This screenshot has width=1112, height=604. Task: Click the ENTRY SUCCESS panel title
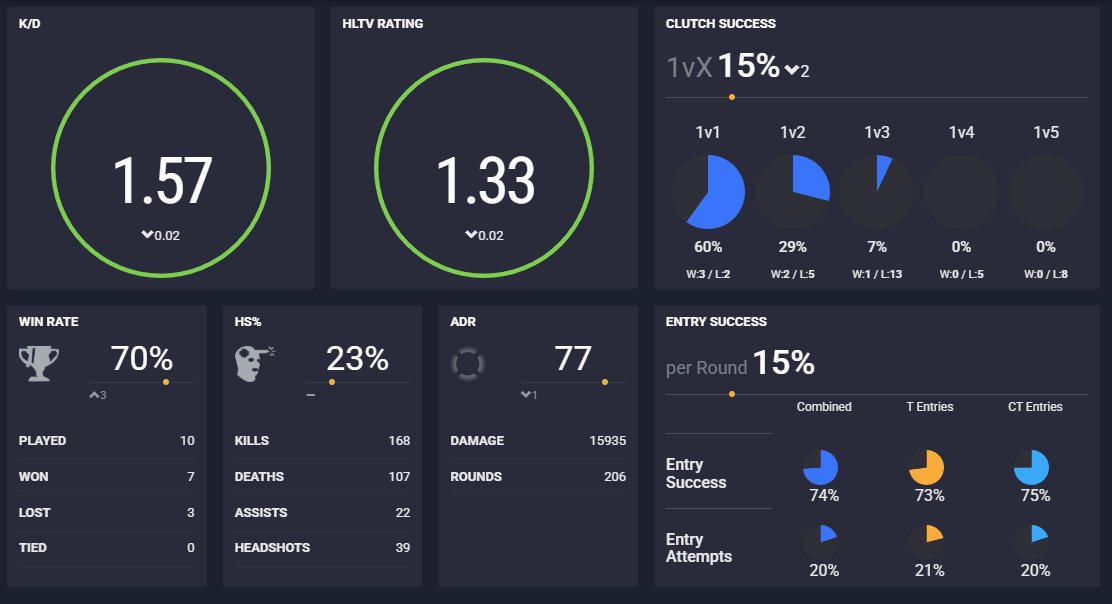(x=716, y=321)
